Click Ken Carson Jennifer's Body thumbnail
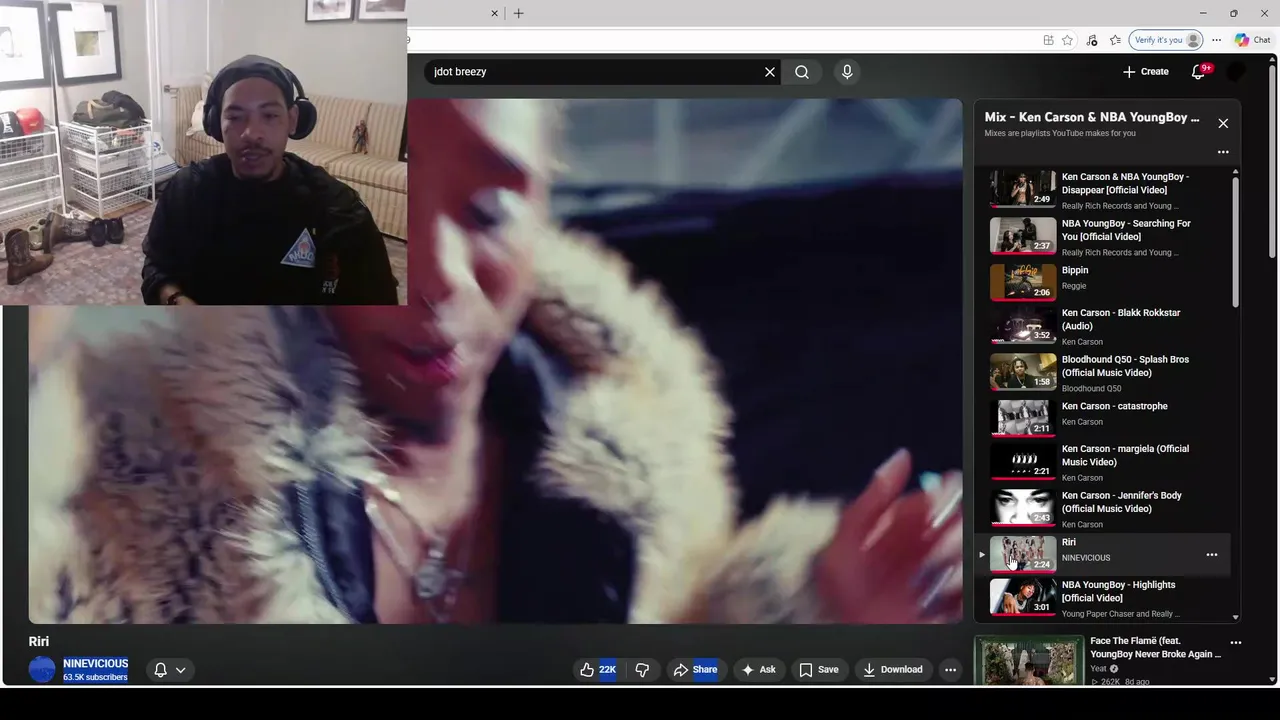Screen dimensions: 1280x720 point(1023,508)
